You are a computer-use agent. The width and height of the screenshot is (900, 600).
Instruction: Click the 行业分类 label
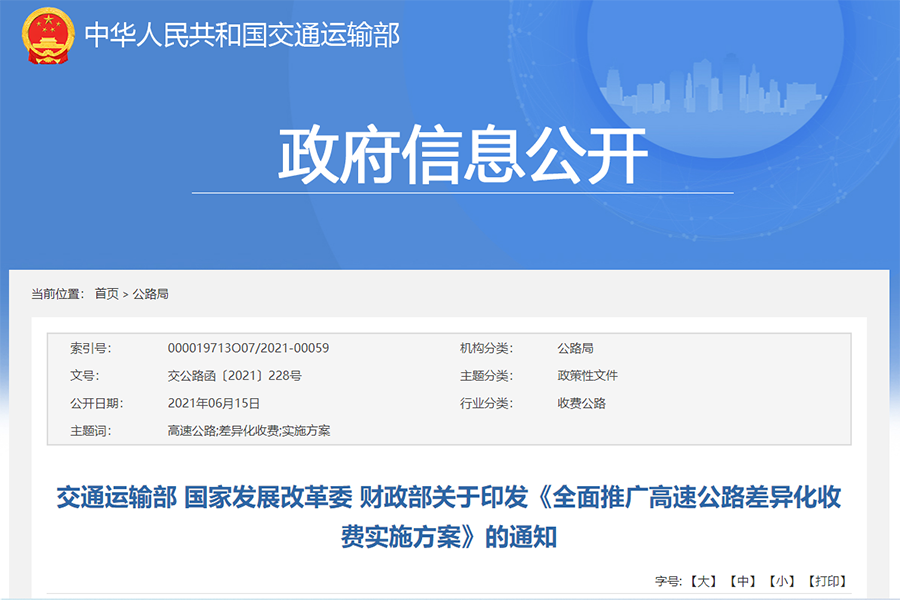(x=486, y=403)
